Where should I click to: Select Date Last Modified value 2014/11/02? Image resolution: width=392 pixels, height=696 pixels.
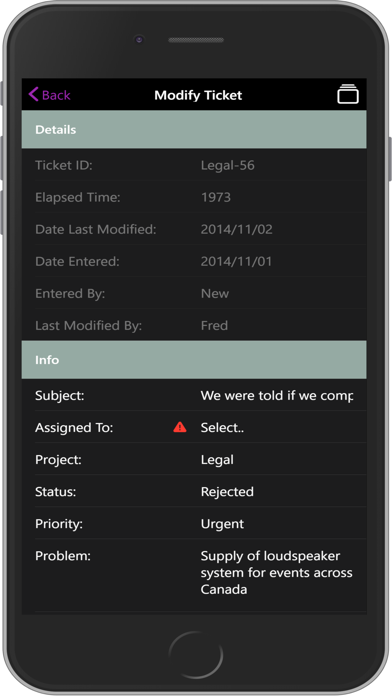237,229
